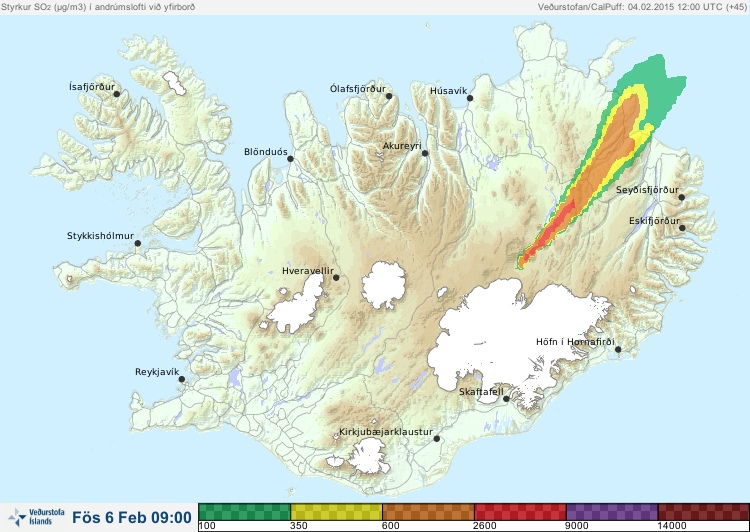The width and height of the screenshot is (750, 532).
Task: Click the 'Hveravellir' map label
Action: point(308,271)
